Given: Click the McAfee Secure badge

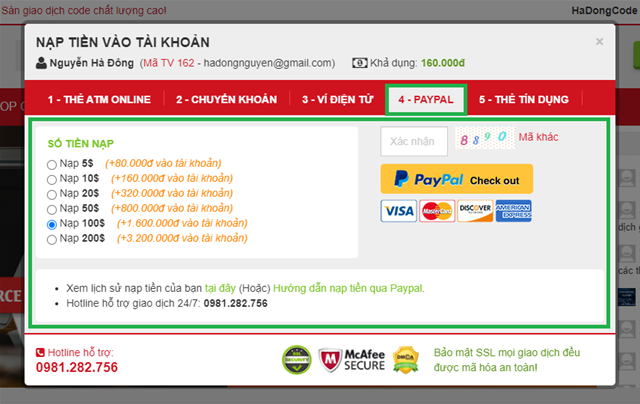Looking at the screenshot, I should pyautogui.click(x=351, y=360).
